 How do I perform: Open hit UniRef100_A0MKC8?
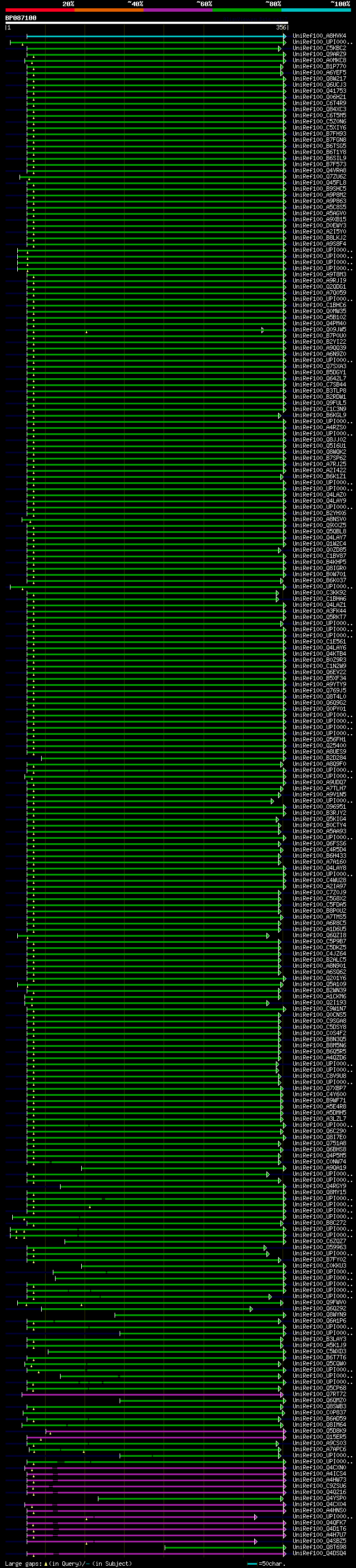click(319, 60)
